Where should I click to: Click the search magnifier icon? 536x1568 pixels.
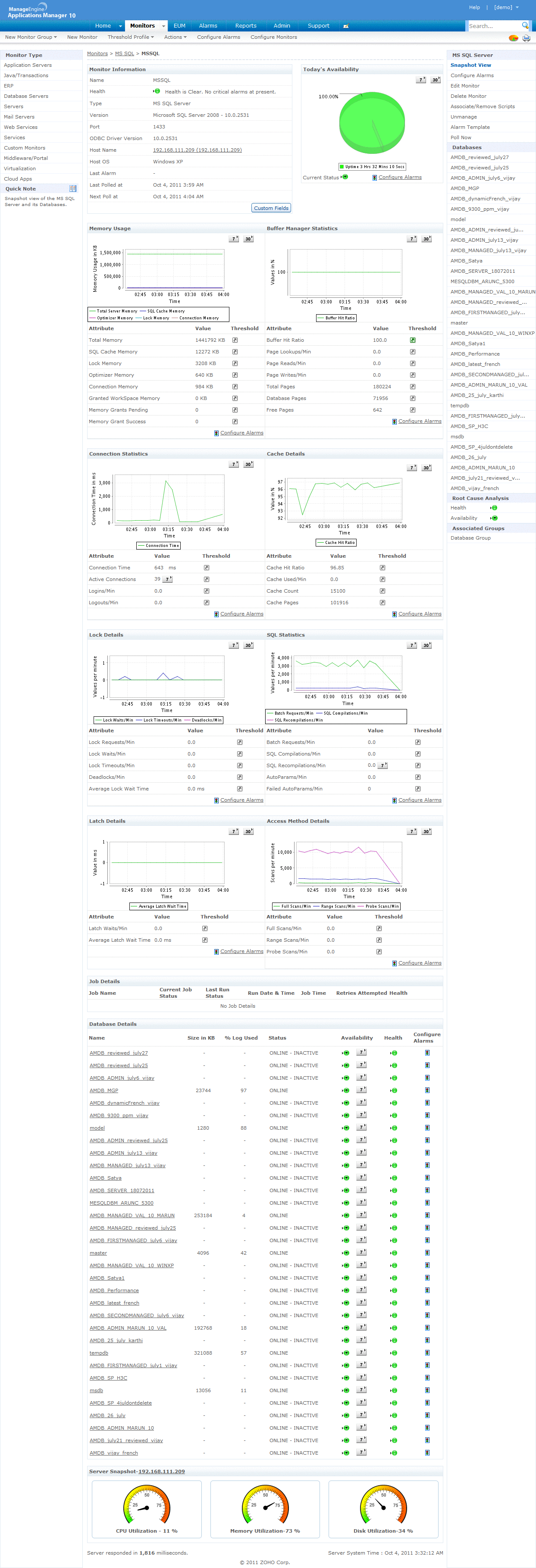[x=525, y=25]
